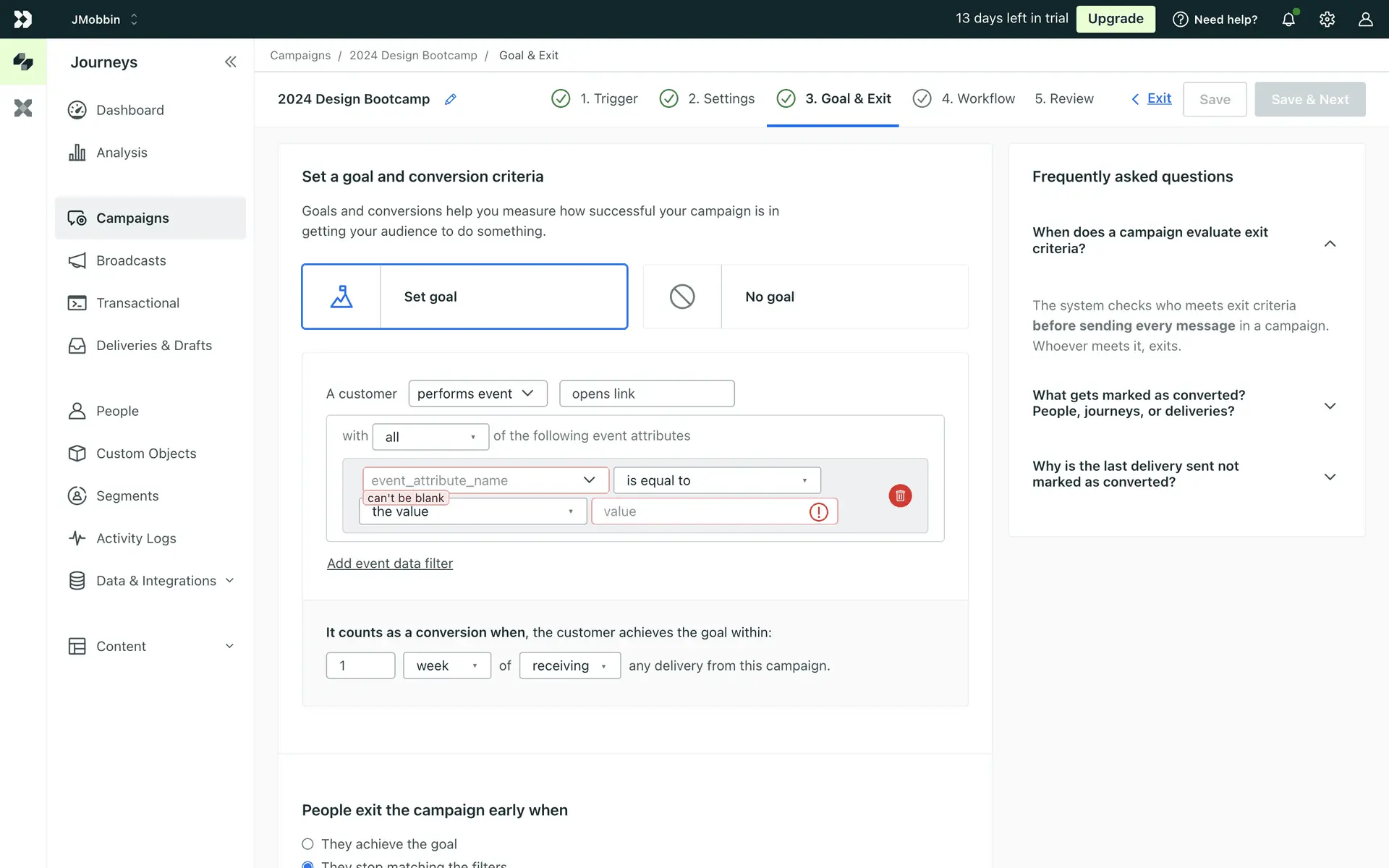Click the pencil icon to edit campaign name
1389x868 pixels.
[x=450, y=99]
